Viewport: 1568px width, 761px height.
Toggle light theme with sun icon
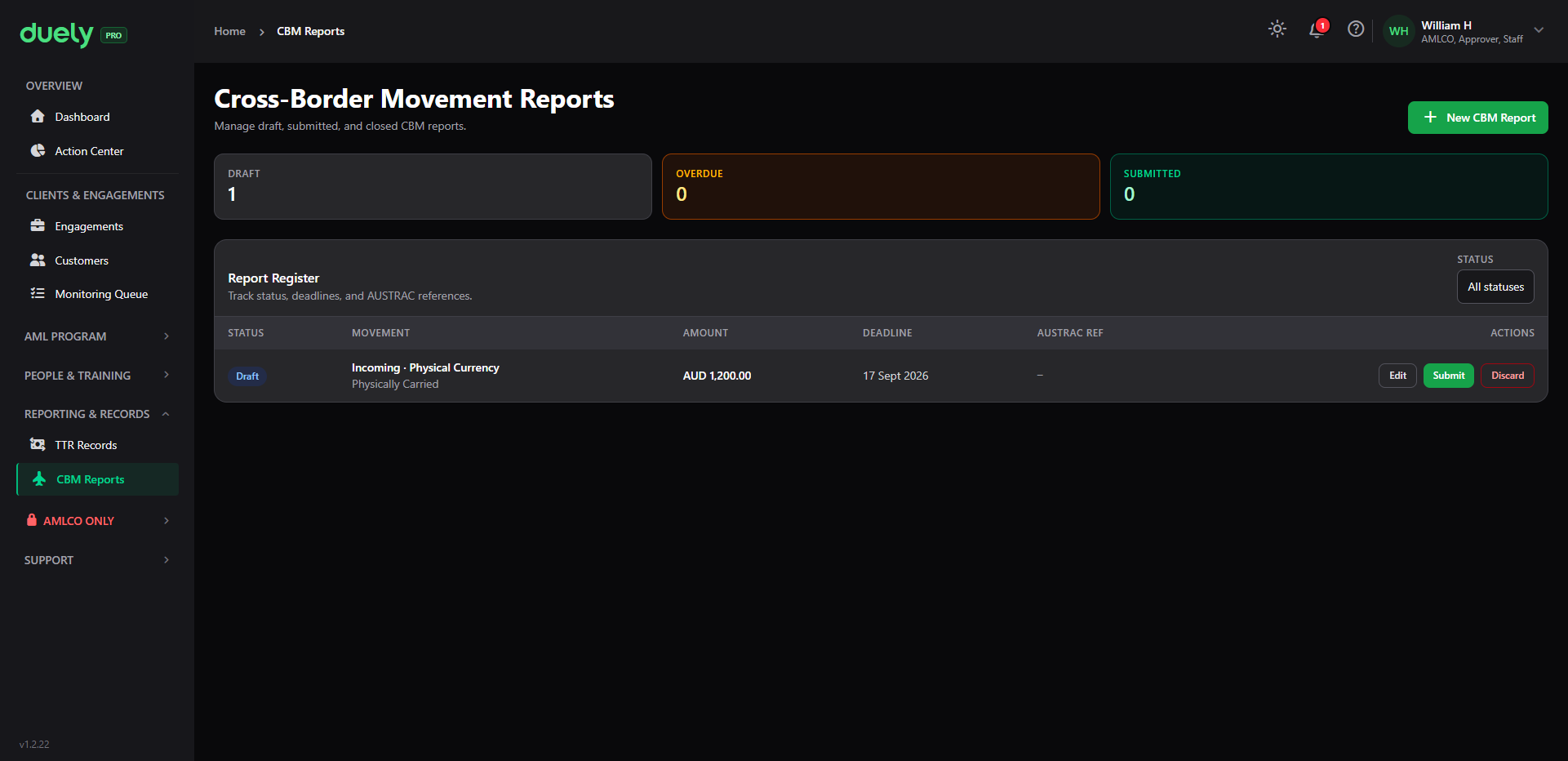1277,29
